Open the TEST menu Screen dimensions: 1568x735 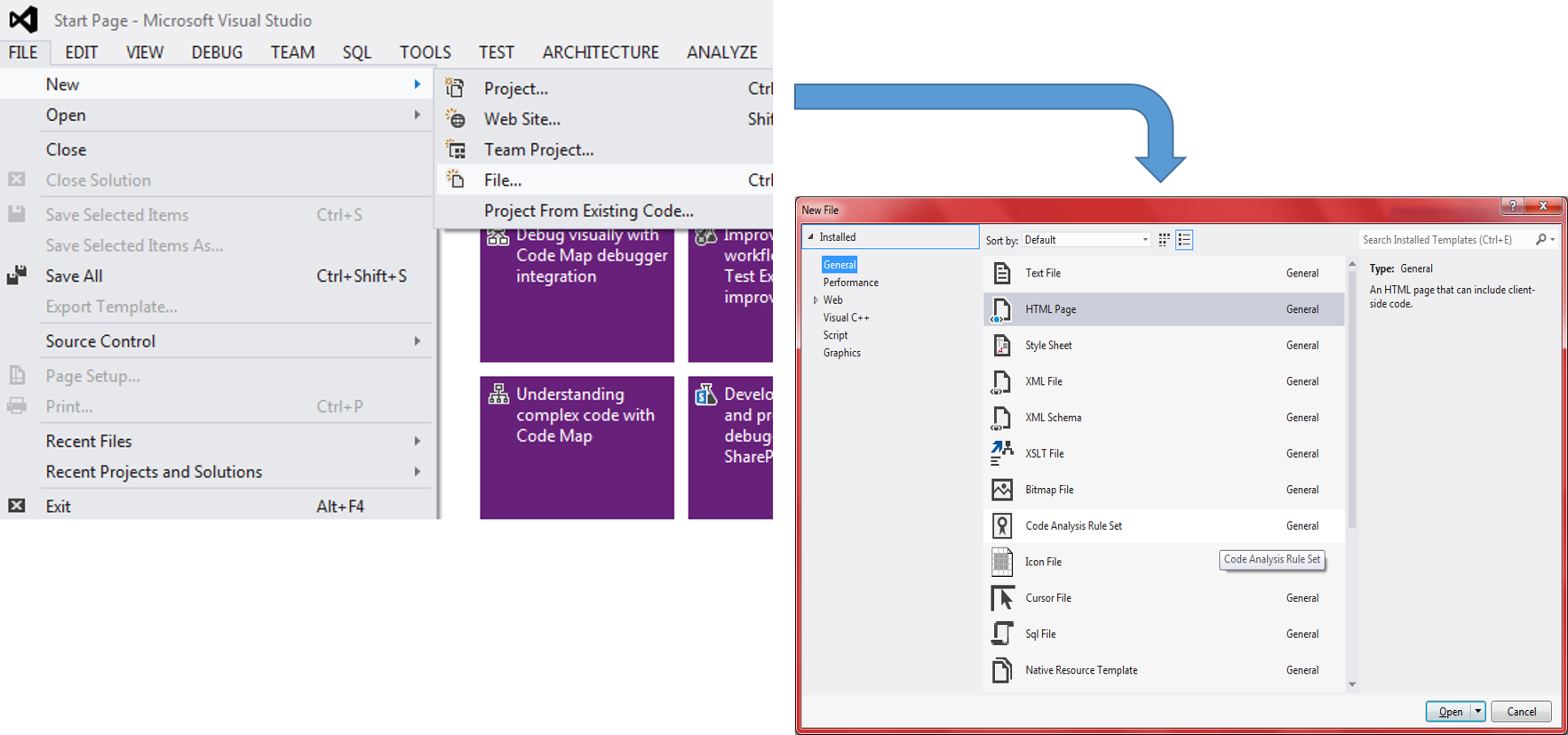(x=496, y=52)
